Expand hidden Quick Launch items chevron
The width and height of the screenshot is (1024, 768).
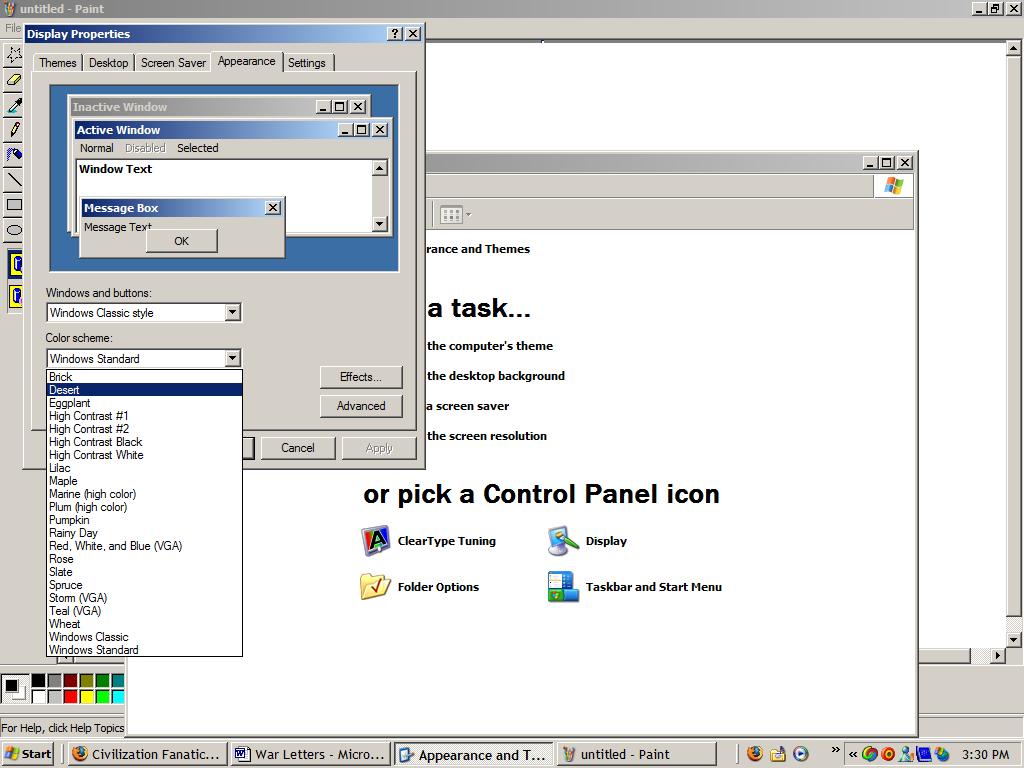coord(835,750)
